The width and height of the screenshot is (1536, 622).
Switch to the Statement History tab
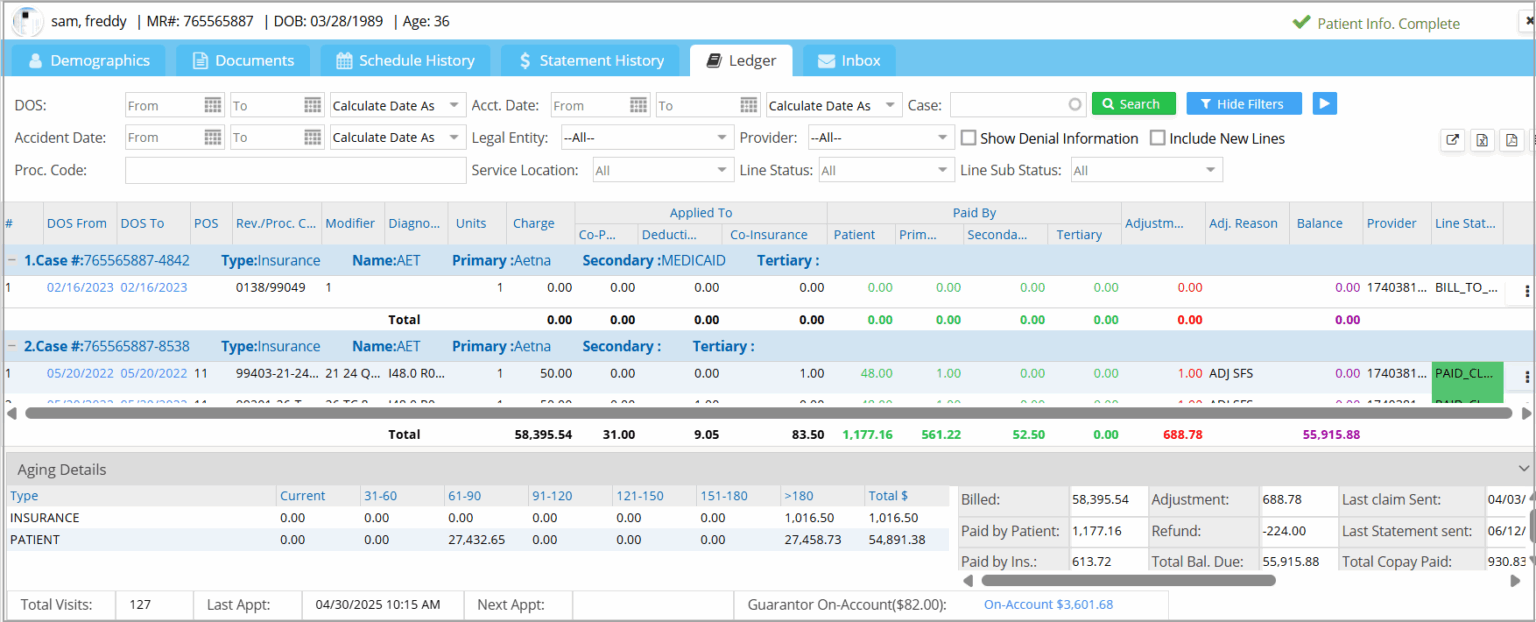590,60
